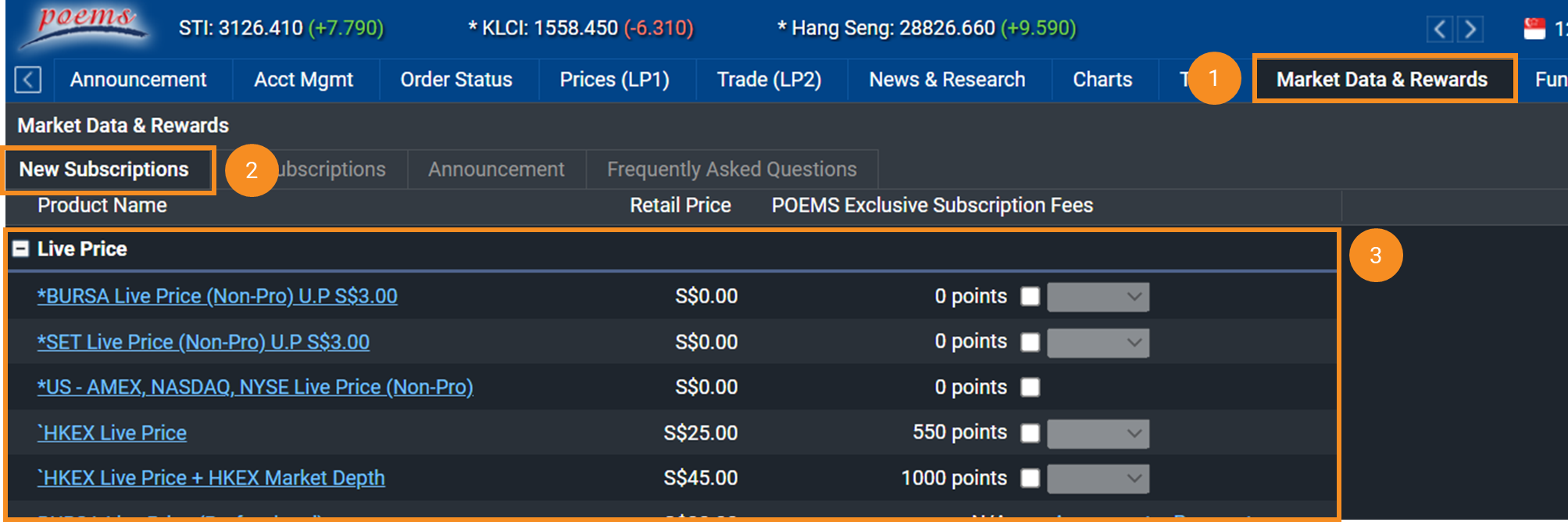Click previous ticker arrow in header
The image size is (1568, 522).
1439,30
